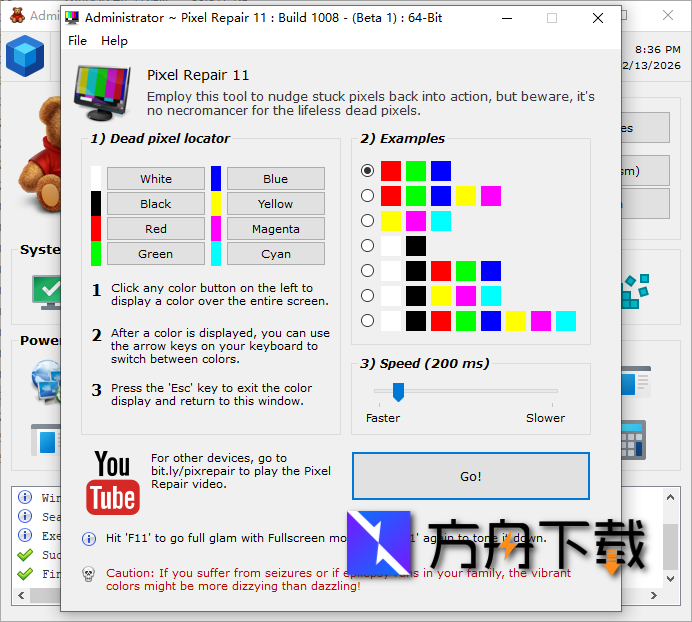Click the green swatch beside Green button
The height and width of the screenshot is (622, 692).
tap(96, 254)
